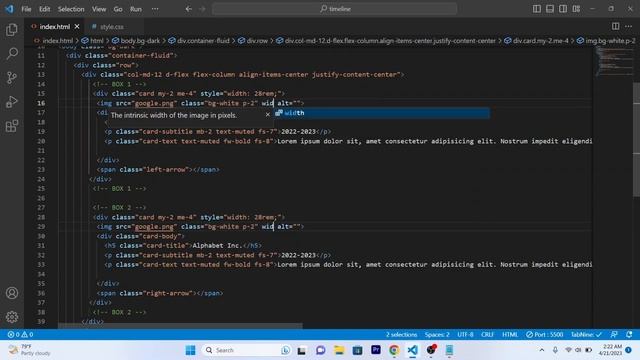Viewport: 640px width, 360px height.
Task: Open the Edit menu
Action: click(44, 9)
